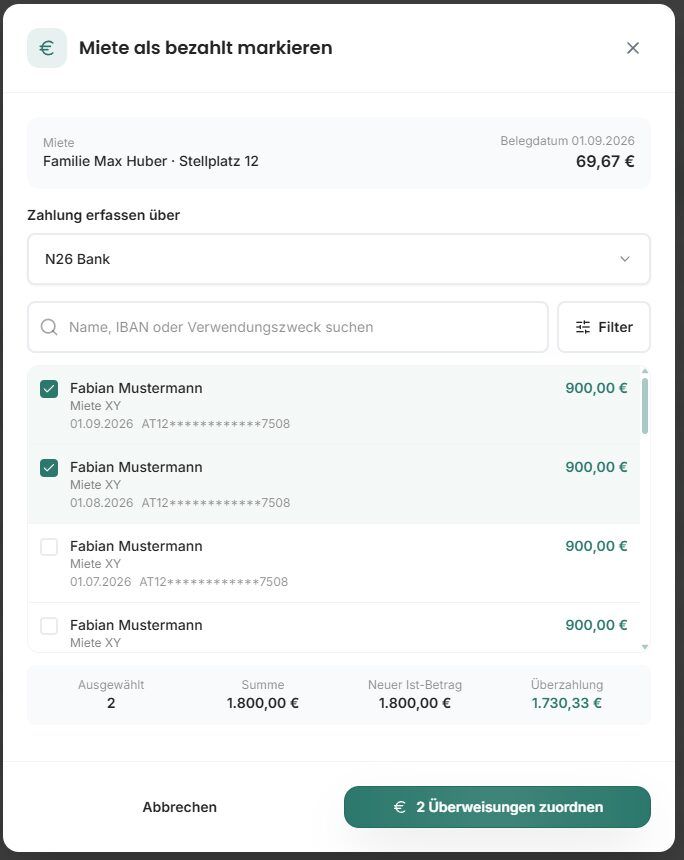This screenshot has height=860, width=684.
Task: Confirm with 2 Überweisungen zuordnen
Action: (x=497, y=807)
